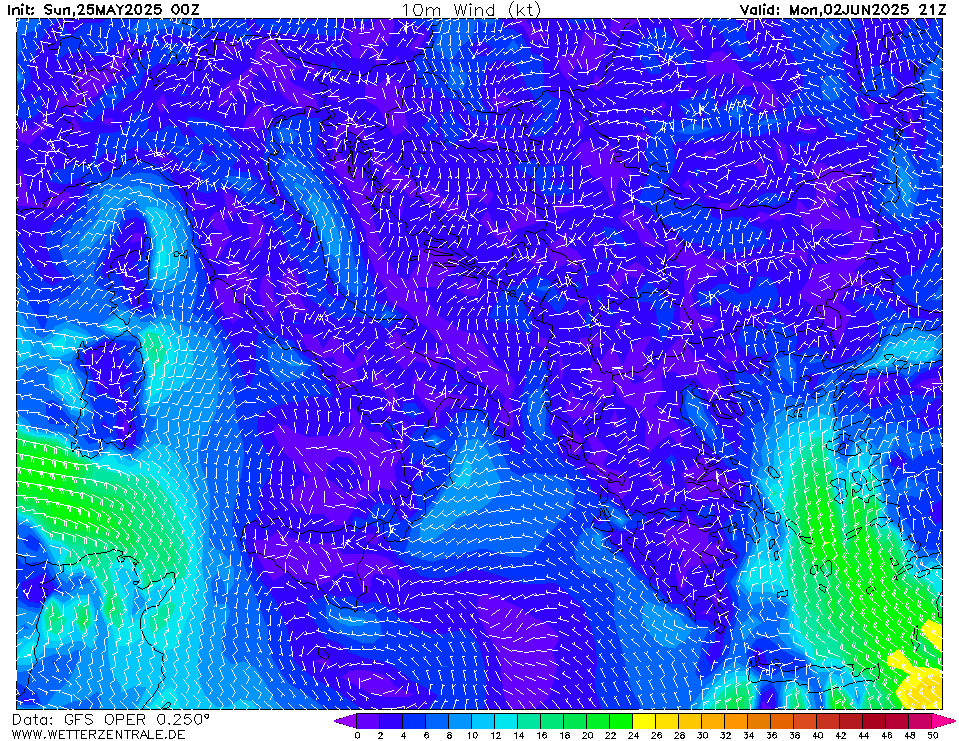The image size is (959, 741).
Task: Click the purple left arrow of color scale
Action: (344, 720)
